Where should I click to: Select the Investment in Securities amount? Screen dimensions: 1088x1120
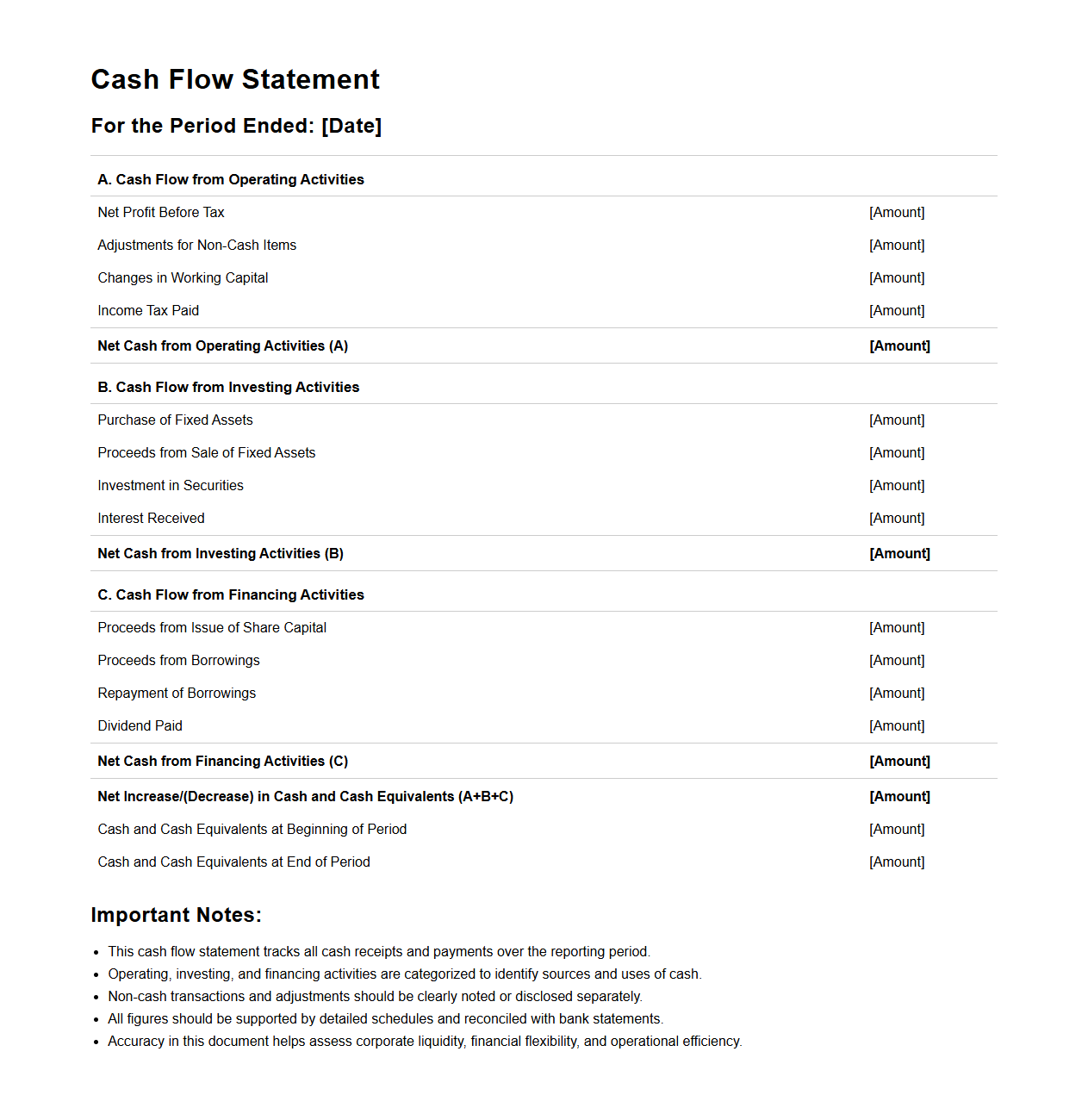[x=897, y=485]
